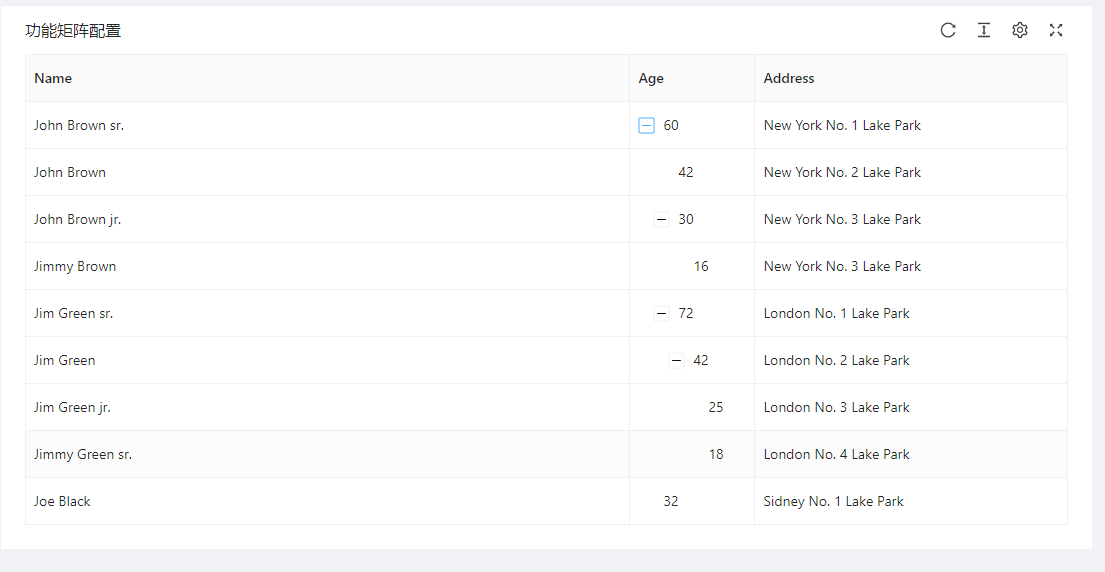
Task: Click the refresh table icon
Action: pyautogui.click(x=948, y=30)
